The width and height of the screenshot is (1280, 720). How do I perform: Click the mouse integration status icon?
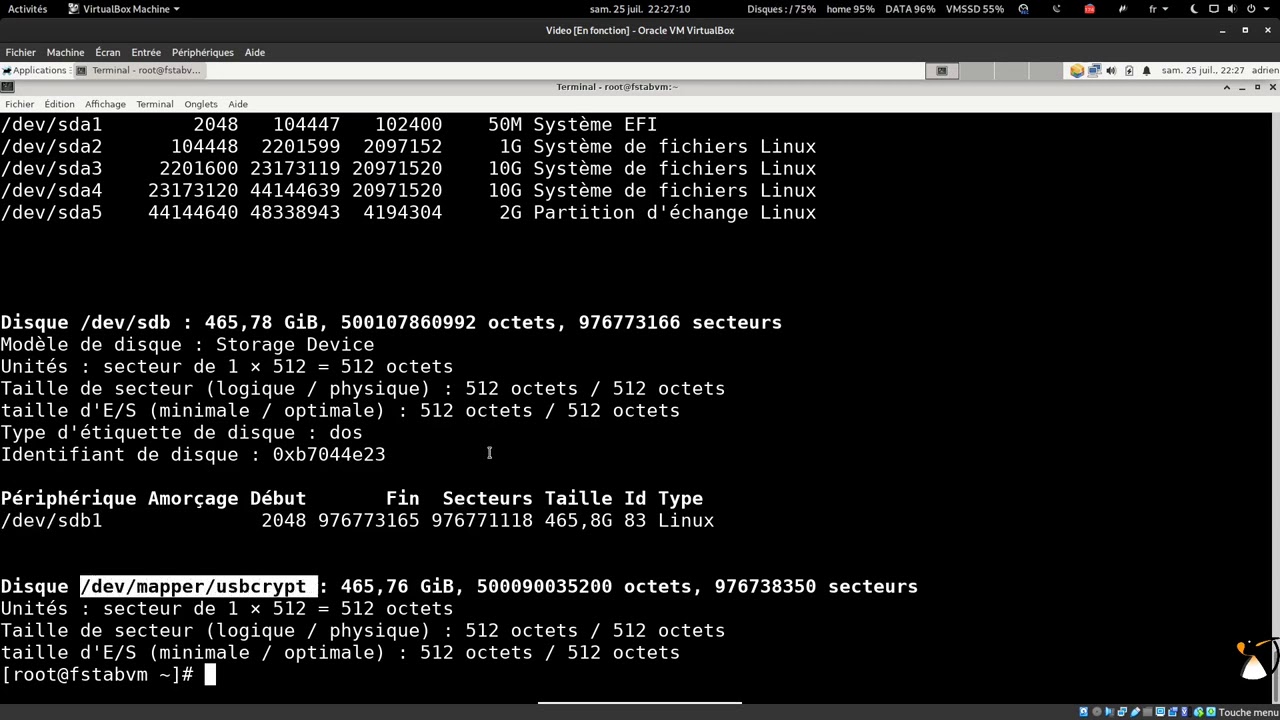click(1199, 712)
